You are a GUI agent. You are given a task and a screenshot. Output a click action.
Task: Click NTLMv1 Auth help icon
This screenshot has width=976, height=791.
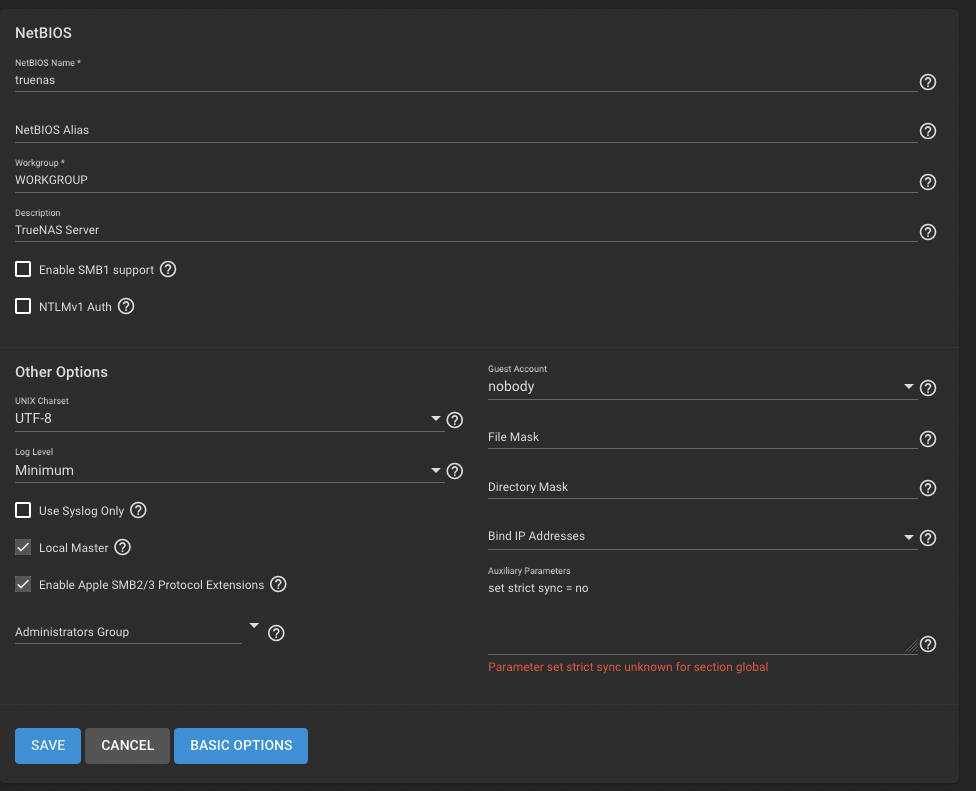click(x=126, y=307)
